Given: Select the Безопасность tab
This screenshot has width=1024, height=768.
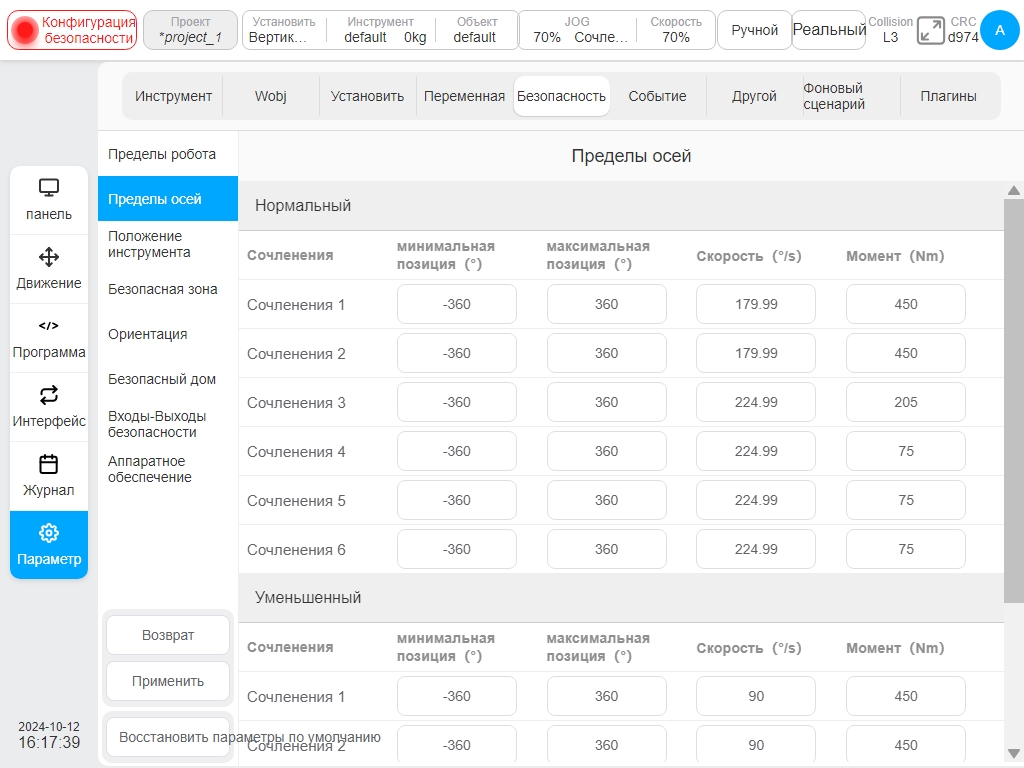Looking at the screenshot, I should pos(562,96).
